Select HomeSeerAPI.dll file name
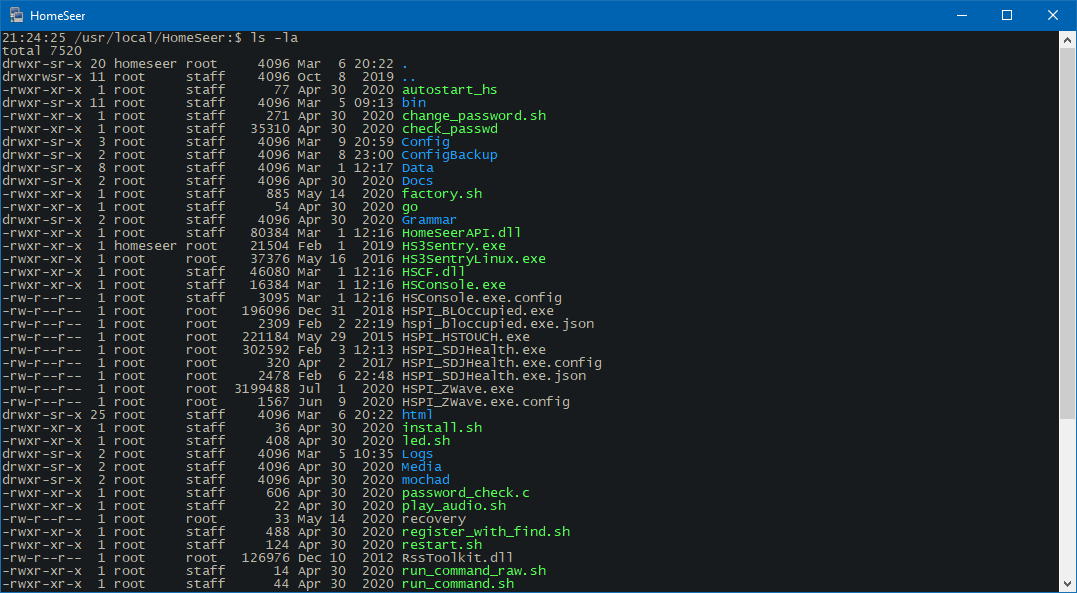This screenshot has height=593, width=1077. [x=462, y=233]
